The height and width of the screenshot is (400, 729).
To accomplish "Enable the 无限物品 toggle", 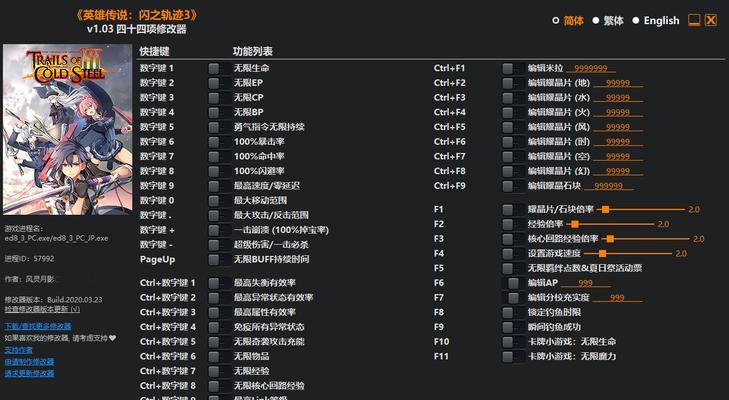I will click(219, 356).
